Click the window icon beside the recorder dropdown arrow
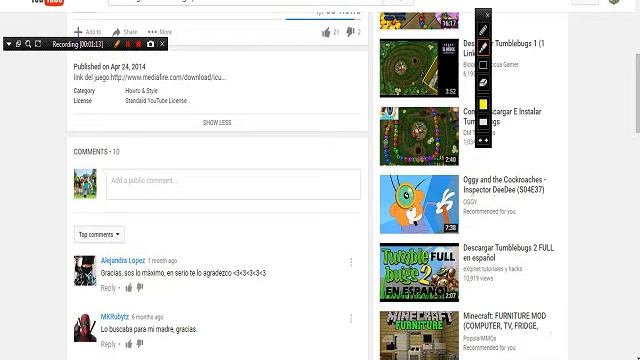640x360 pixels. [x=18, y=44]
